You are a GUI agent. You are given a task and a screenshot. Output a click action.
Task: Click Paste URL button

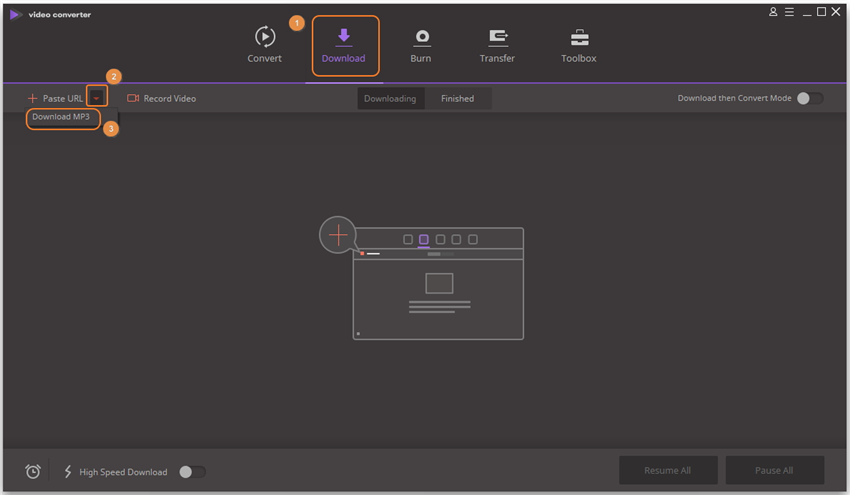point(55,98)
